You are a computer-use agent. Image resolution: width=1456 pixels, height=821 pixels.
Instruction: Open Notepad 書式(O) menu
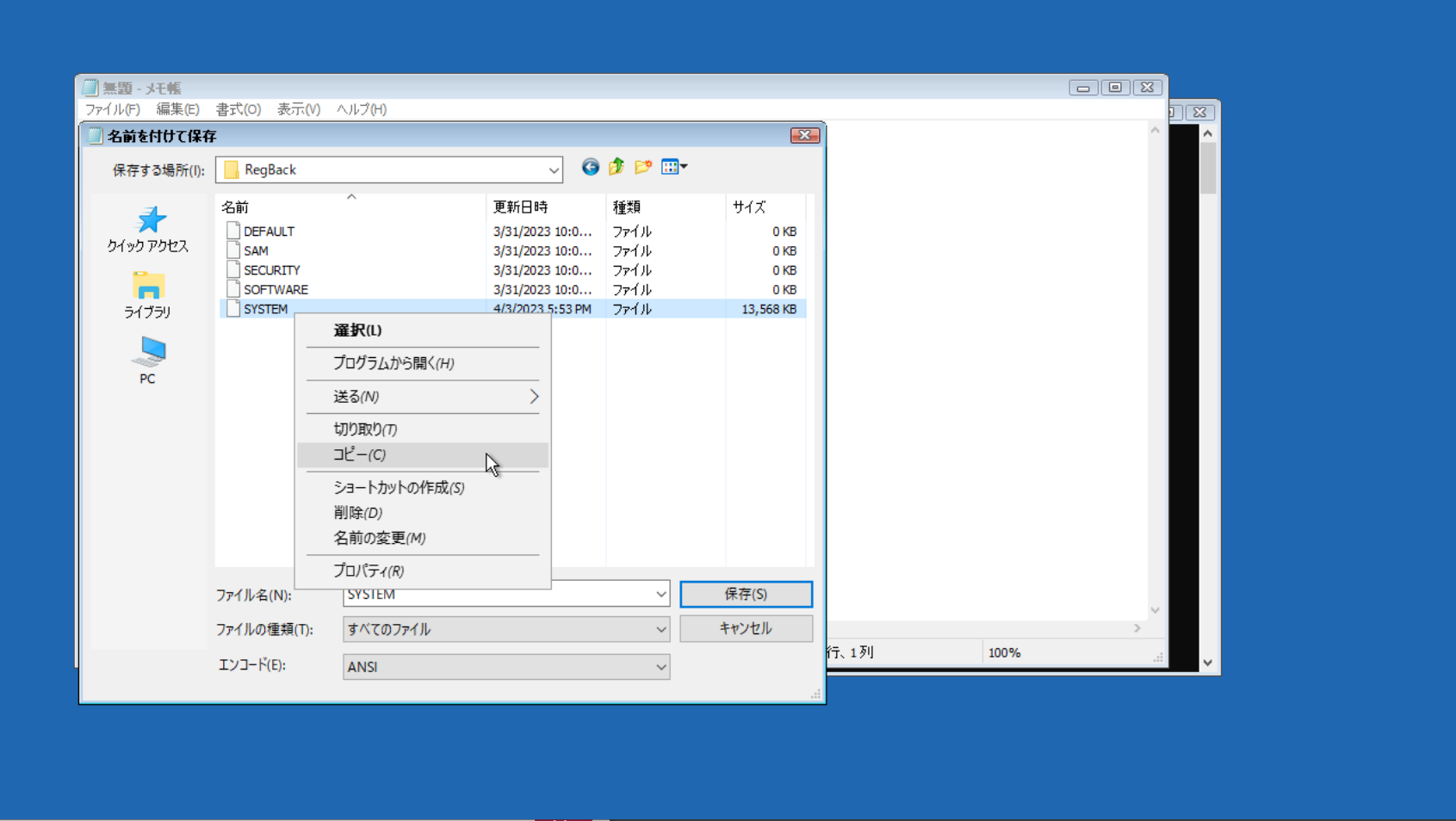[239, 109]
